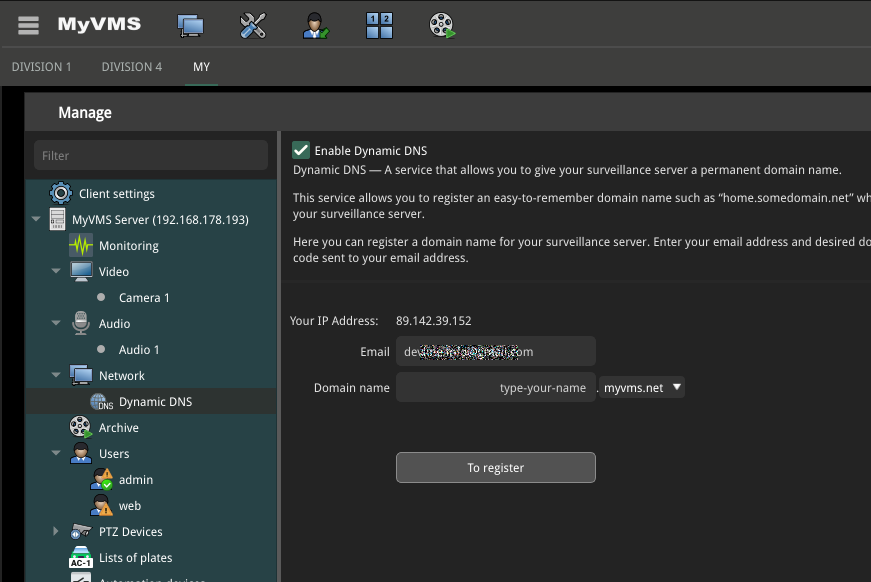Click the film reel archive icon in toolbar
The height and width of the screenshot is (582, 871).
(x=442, y=25)
